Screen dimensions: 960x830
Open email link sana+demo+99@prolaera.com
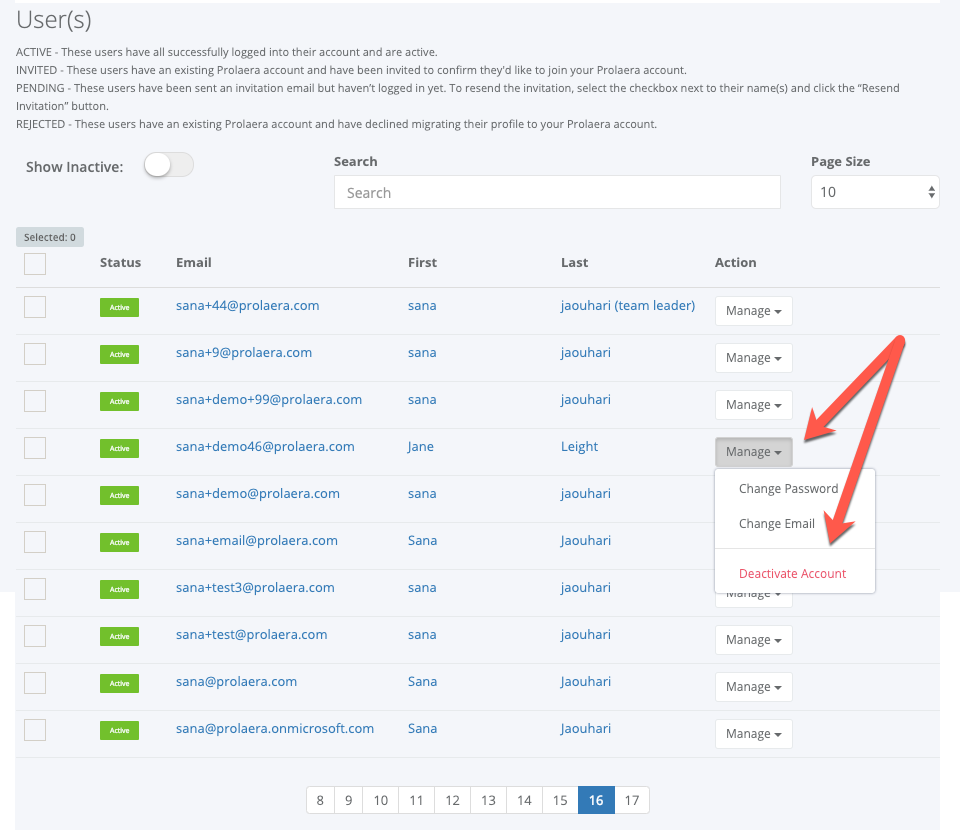pyautogui.click(x=269, y=400)
